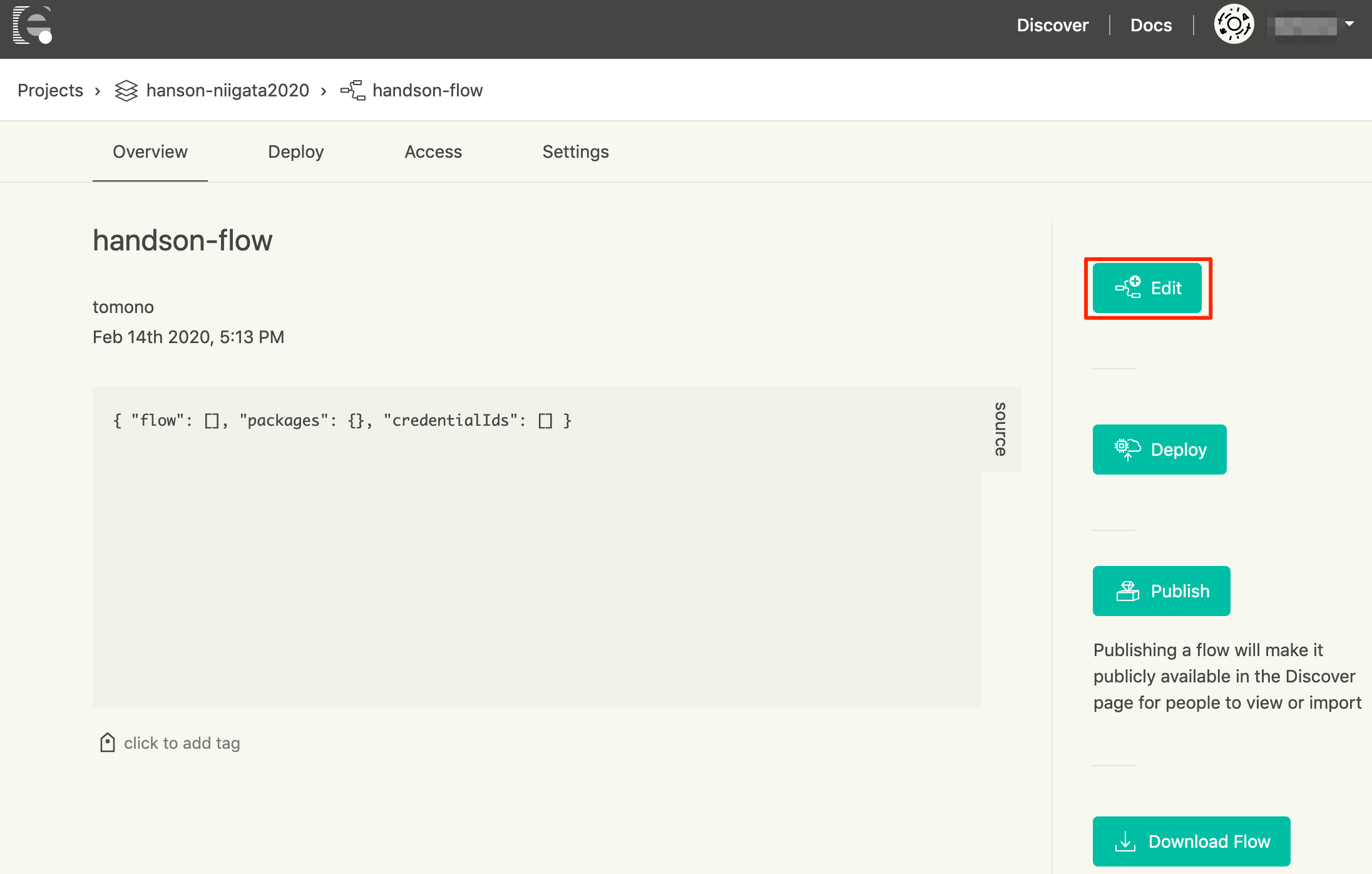Click the Publishing a flow description text
Viewport: 1372px width, 874px height.
coord(1227,676)
